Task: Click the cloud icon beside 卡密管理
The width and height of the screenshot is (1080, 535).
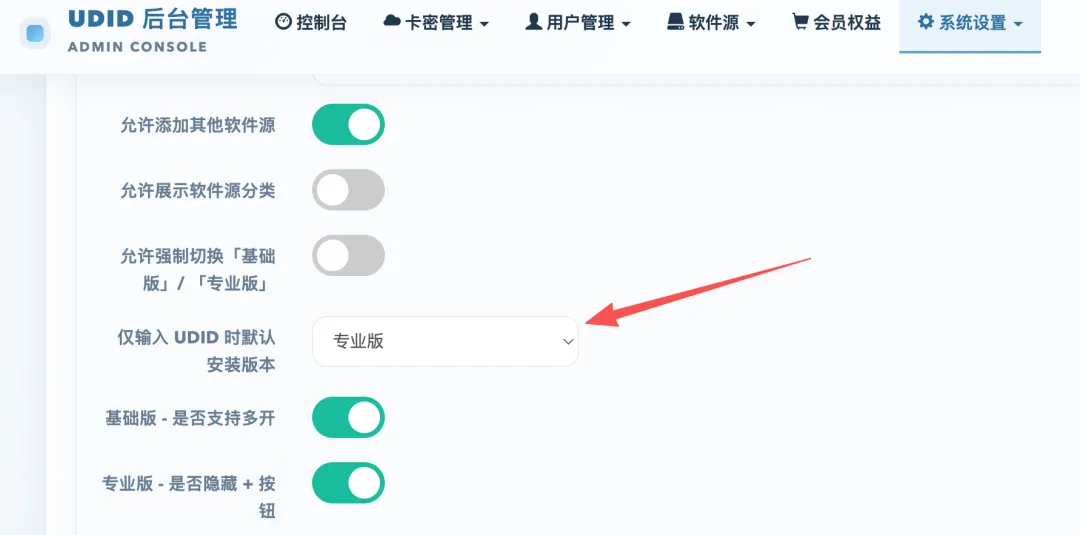Action: [393, 22]
